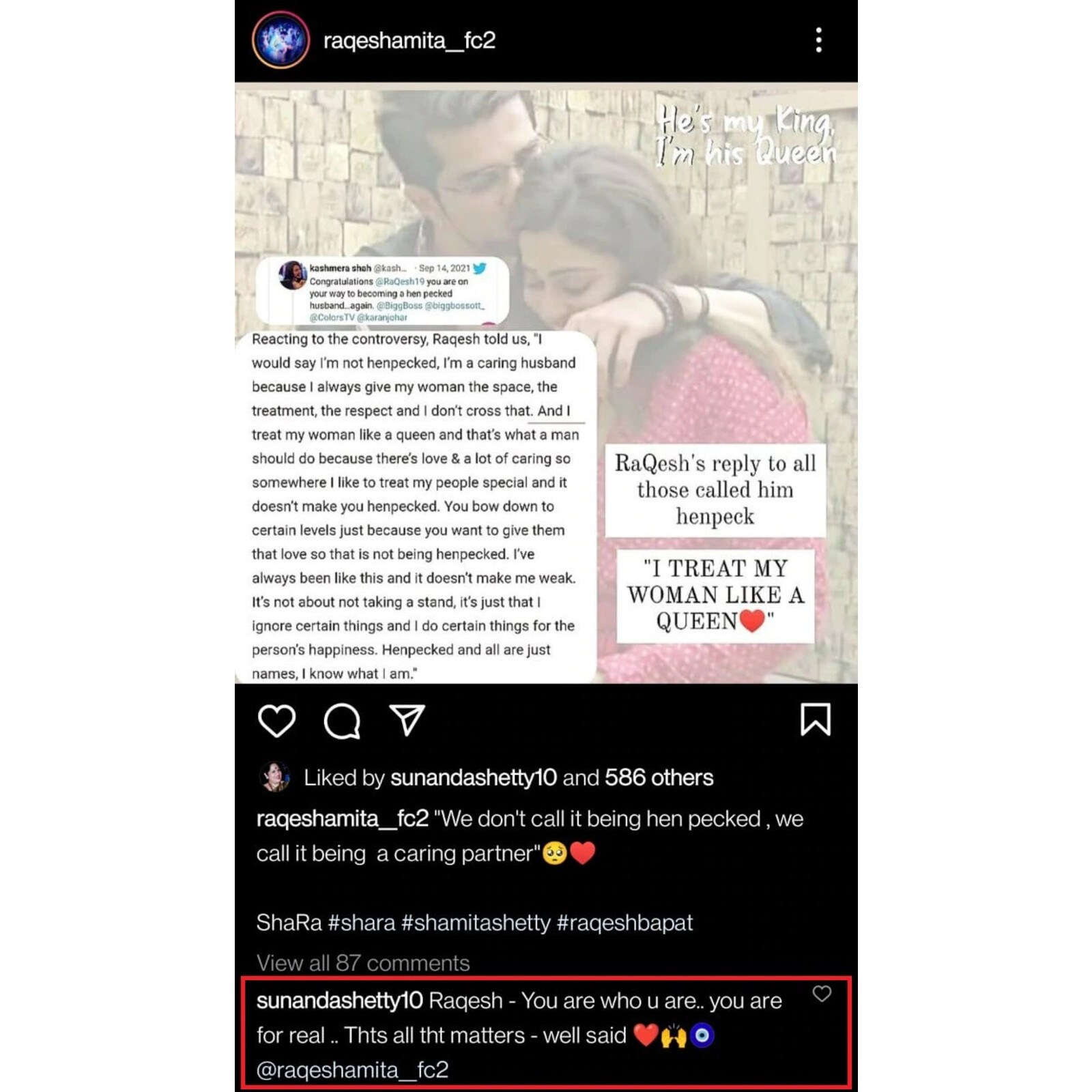The image size is (1092, 1092).
Task: Show list of 586 others who liked
Action: click(x=659, y=777)
